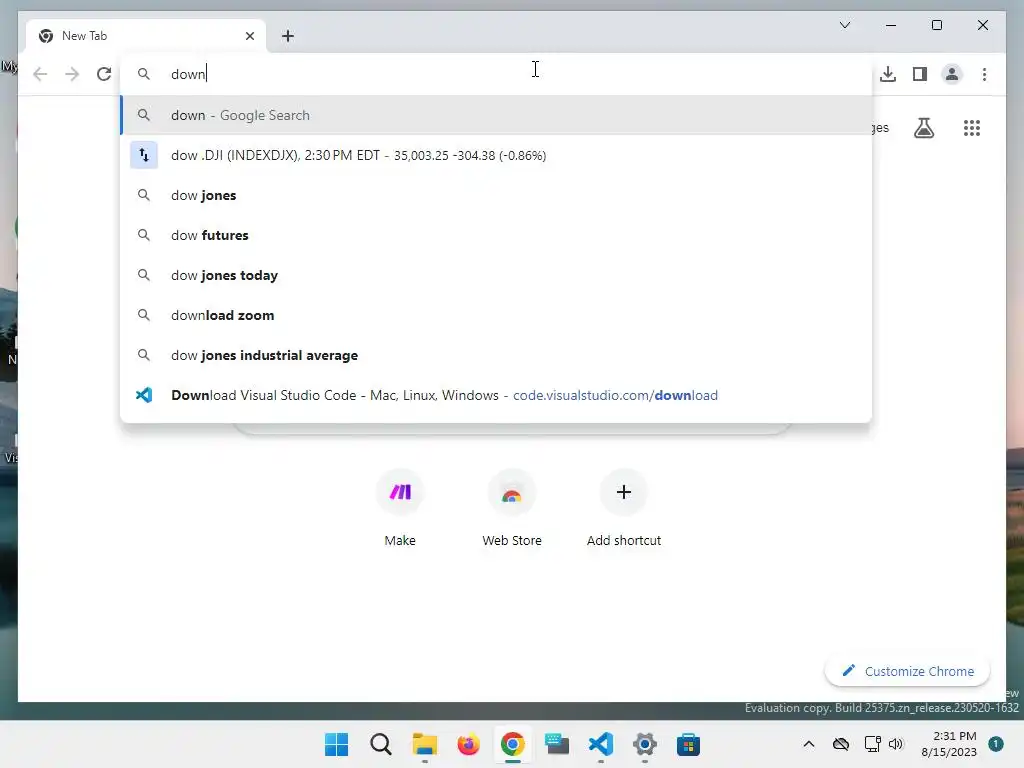
Task: Open network status tray icon
Action: (872, 744)
